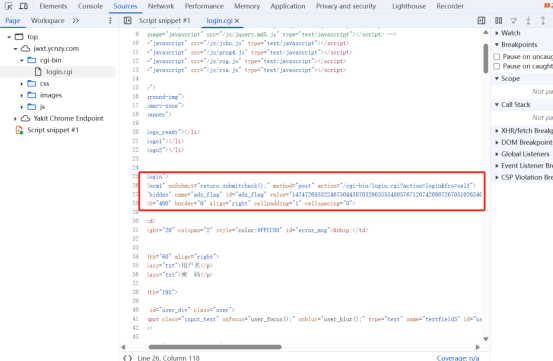553x361 pixels.
Task: Switch to the Application tab
Action: click(288, 6)
